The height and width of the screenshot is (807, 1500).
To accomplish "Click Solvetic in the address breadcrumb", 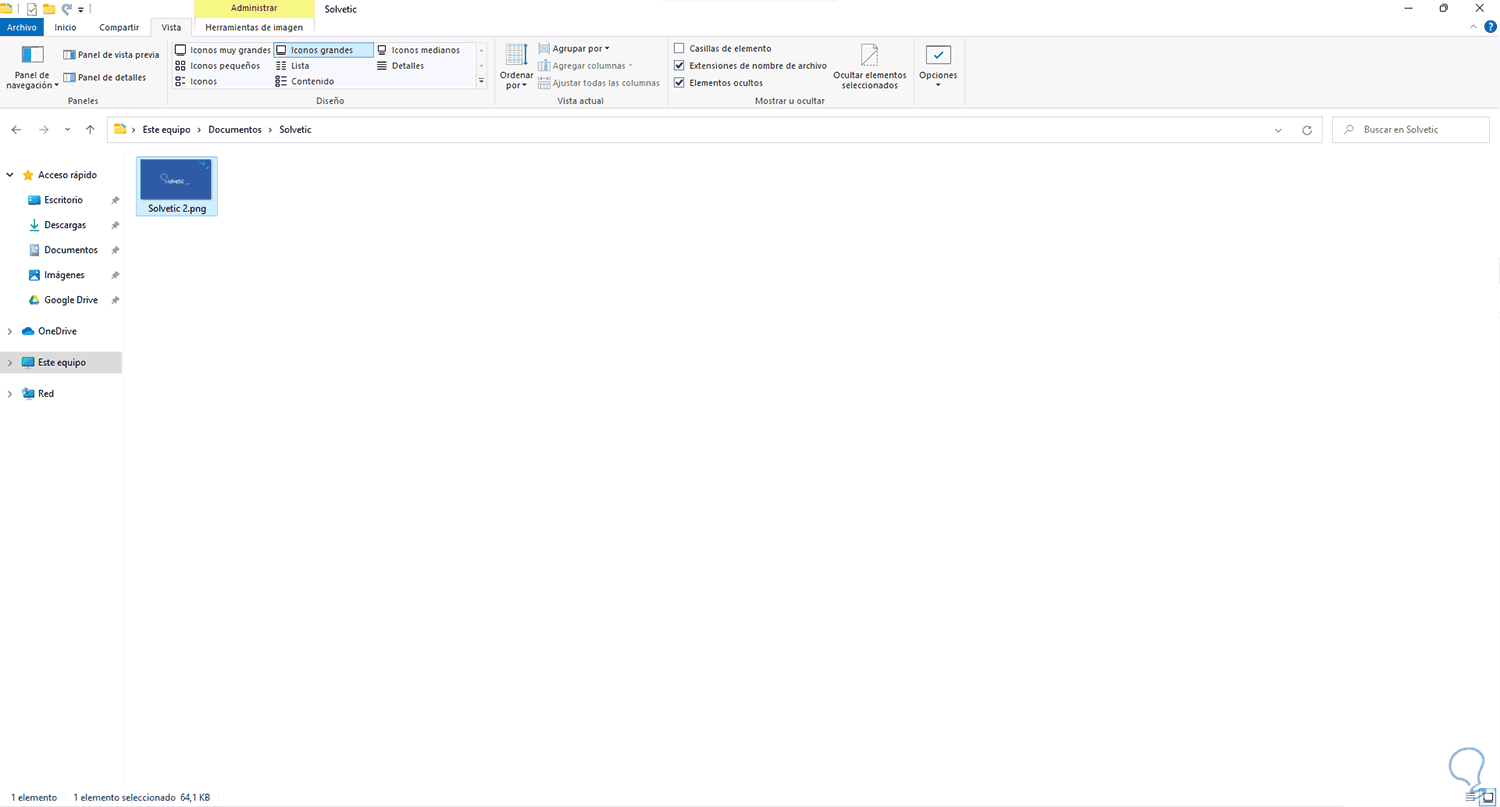I will point(295,130).
